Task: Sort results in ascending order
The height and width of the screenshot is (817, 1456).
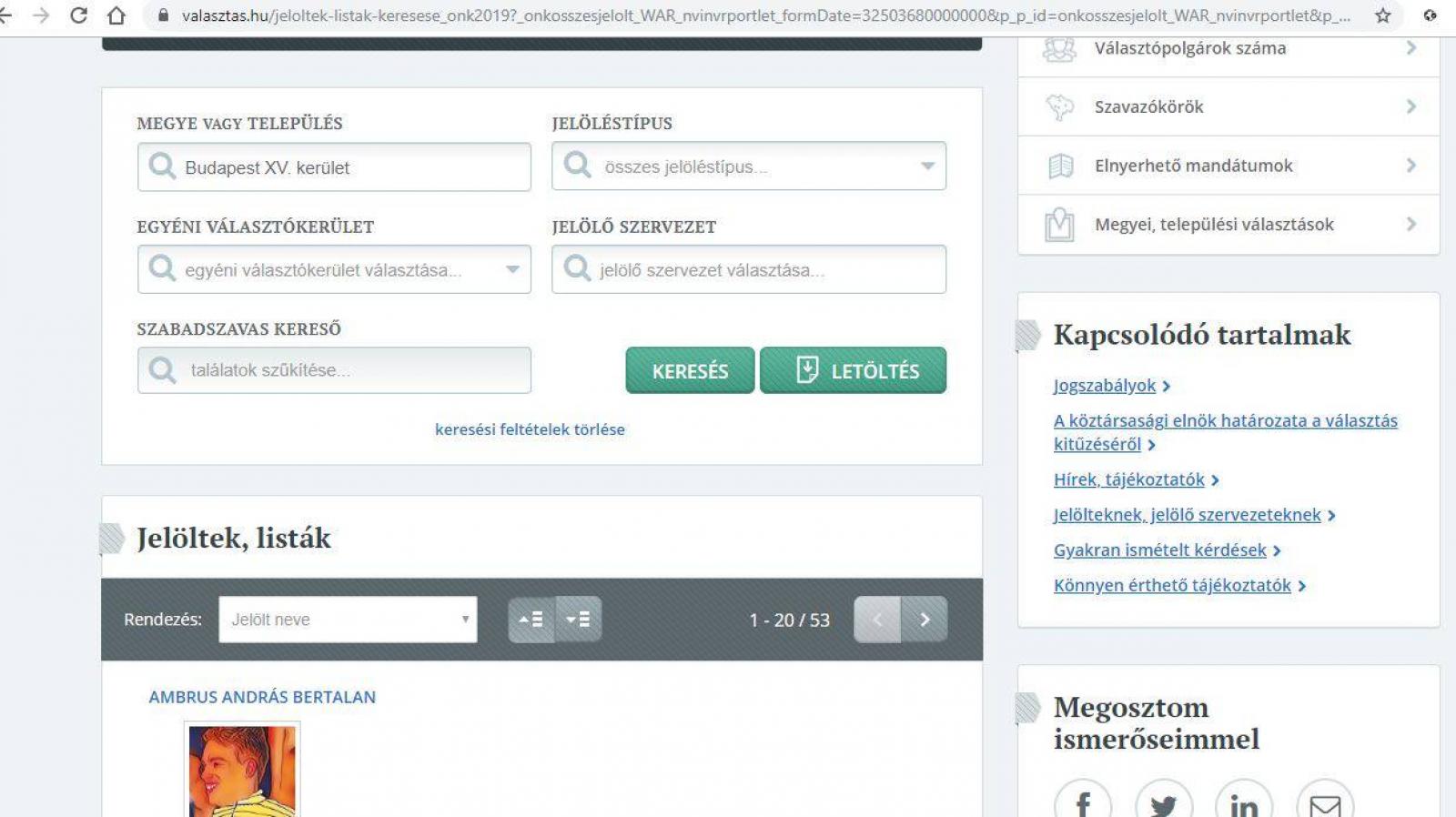Action: pos(531,620)
